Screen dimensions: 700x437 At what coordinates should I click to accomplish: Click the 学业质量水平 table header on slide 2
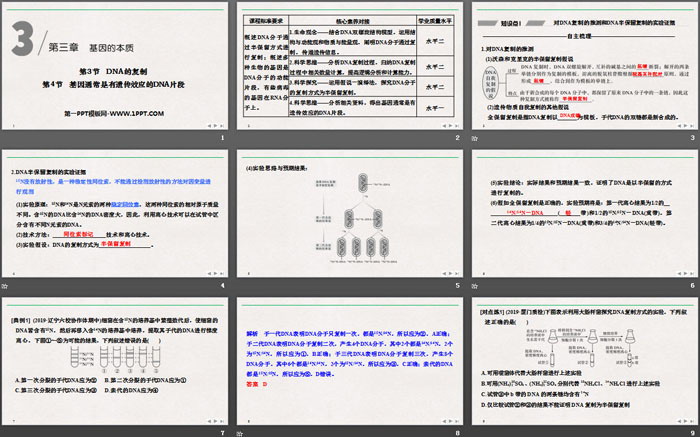pyautogui.click(x=435, y=21)
